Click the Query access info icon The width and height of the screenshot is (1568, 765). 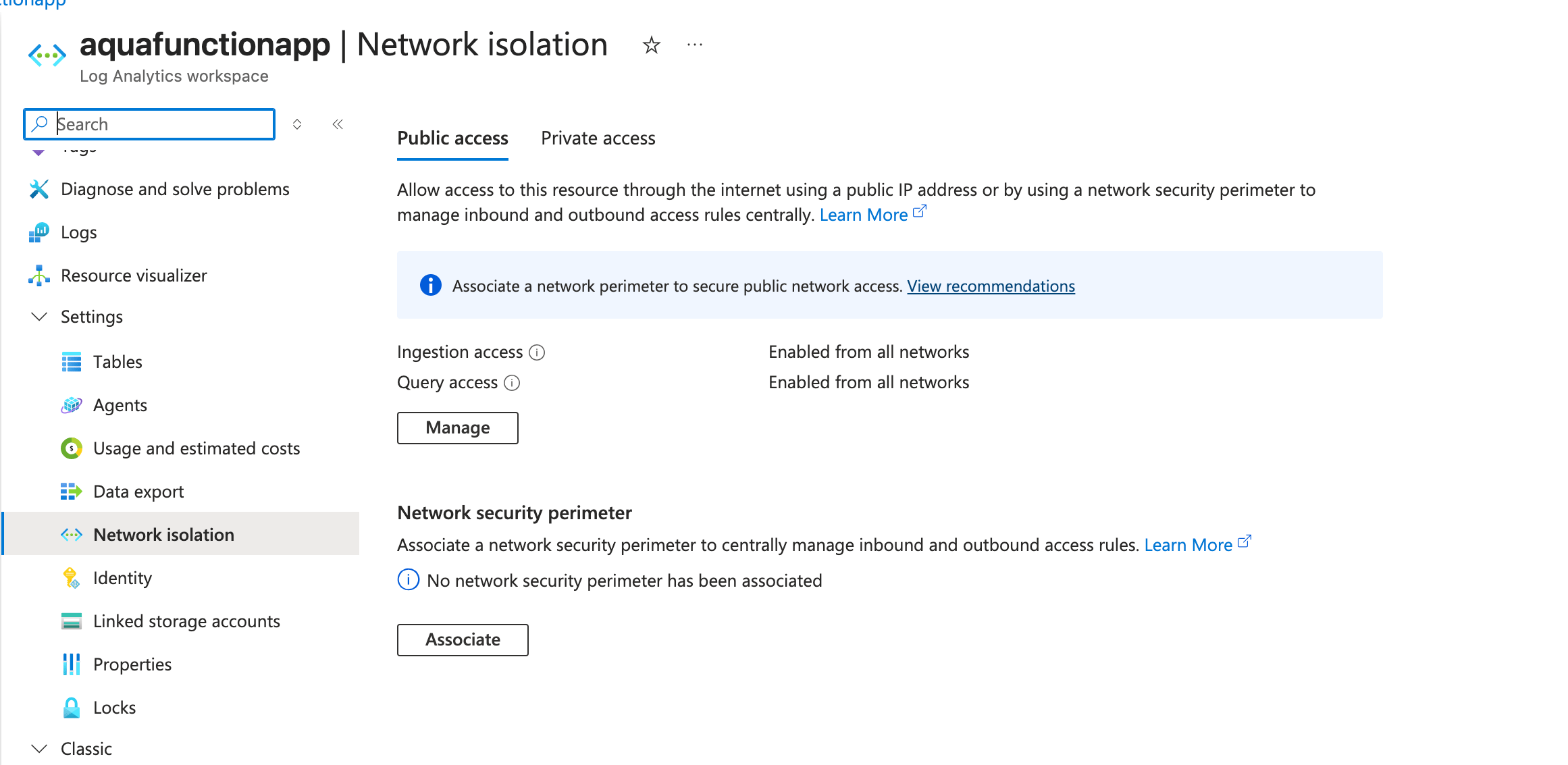512,383
